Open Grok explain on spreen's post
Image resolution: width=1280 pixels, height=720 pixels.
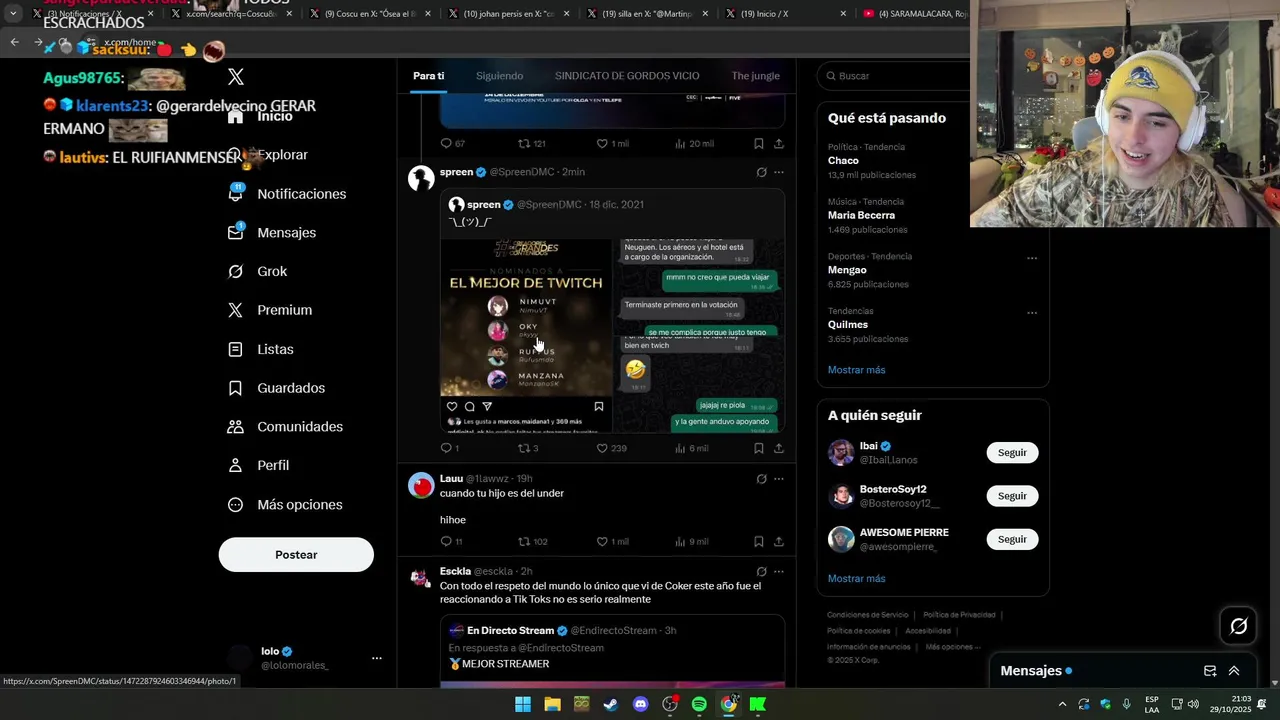[761, 172]
